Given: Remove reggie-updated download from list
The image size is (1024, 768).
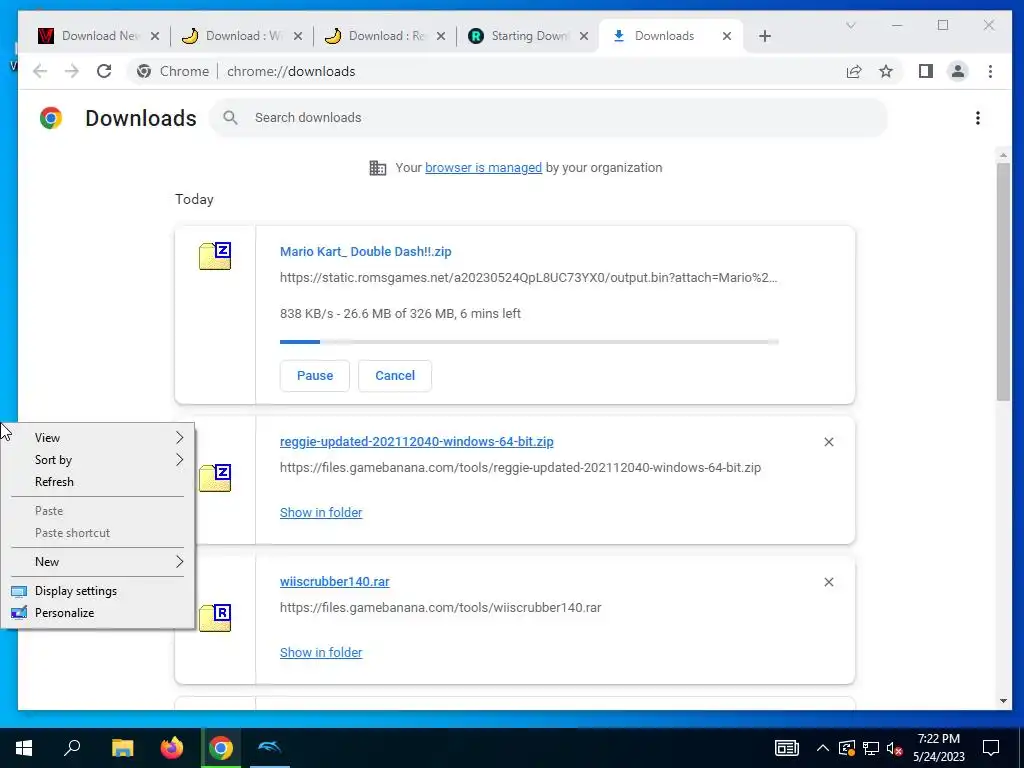Looking at the screenshot, I should pos(829,442).
